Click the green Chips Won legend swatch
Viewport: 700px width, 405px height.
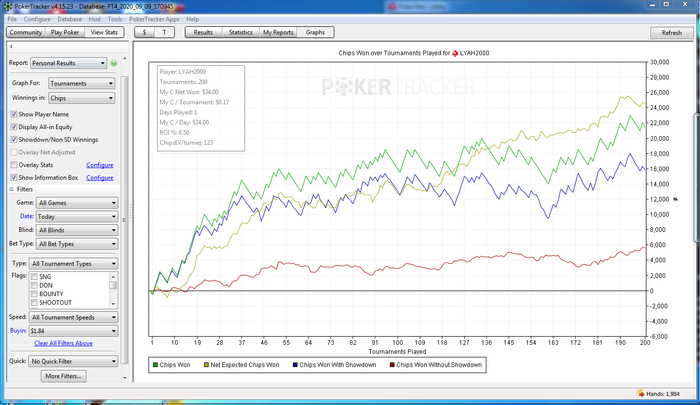[155, 365]
